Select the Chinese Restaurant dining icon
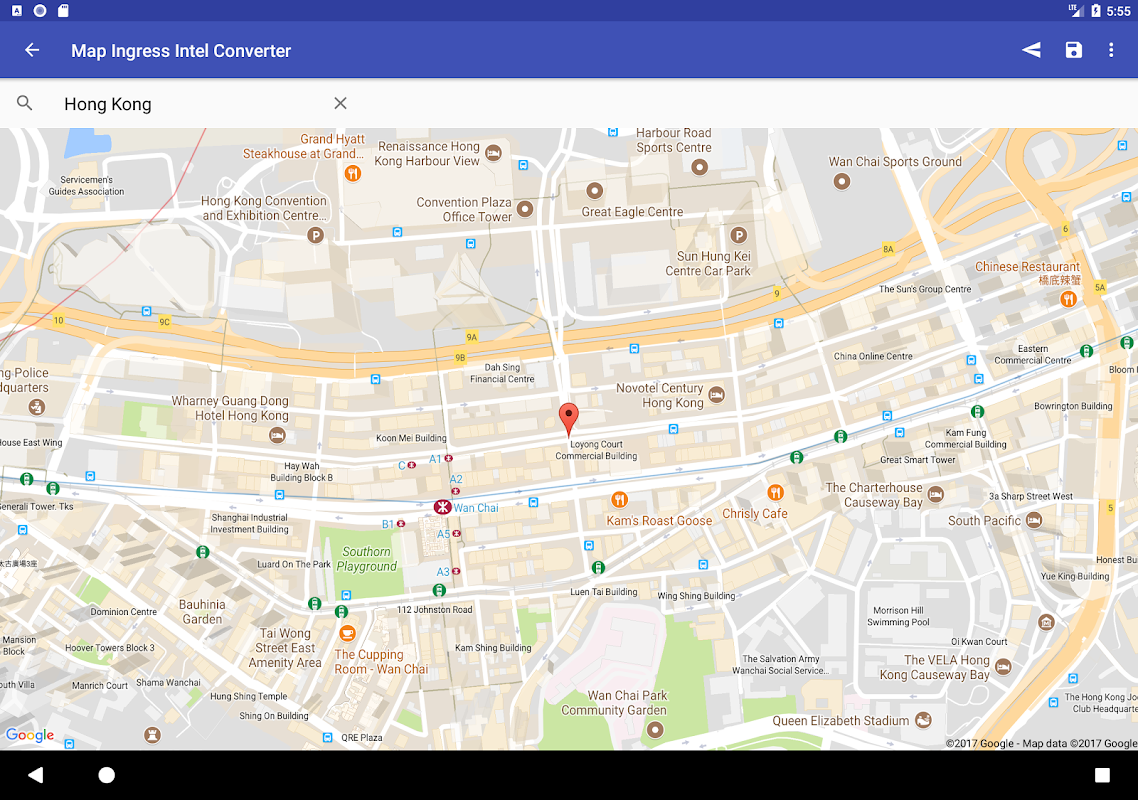This screenshot has height=800, width=1138. (1068, 299)
